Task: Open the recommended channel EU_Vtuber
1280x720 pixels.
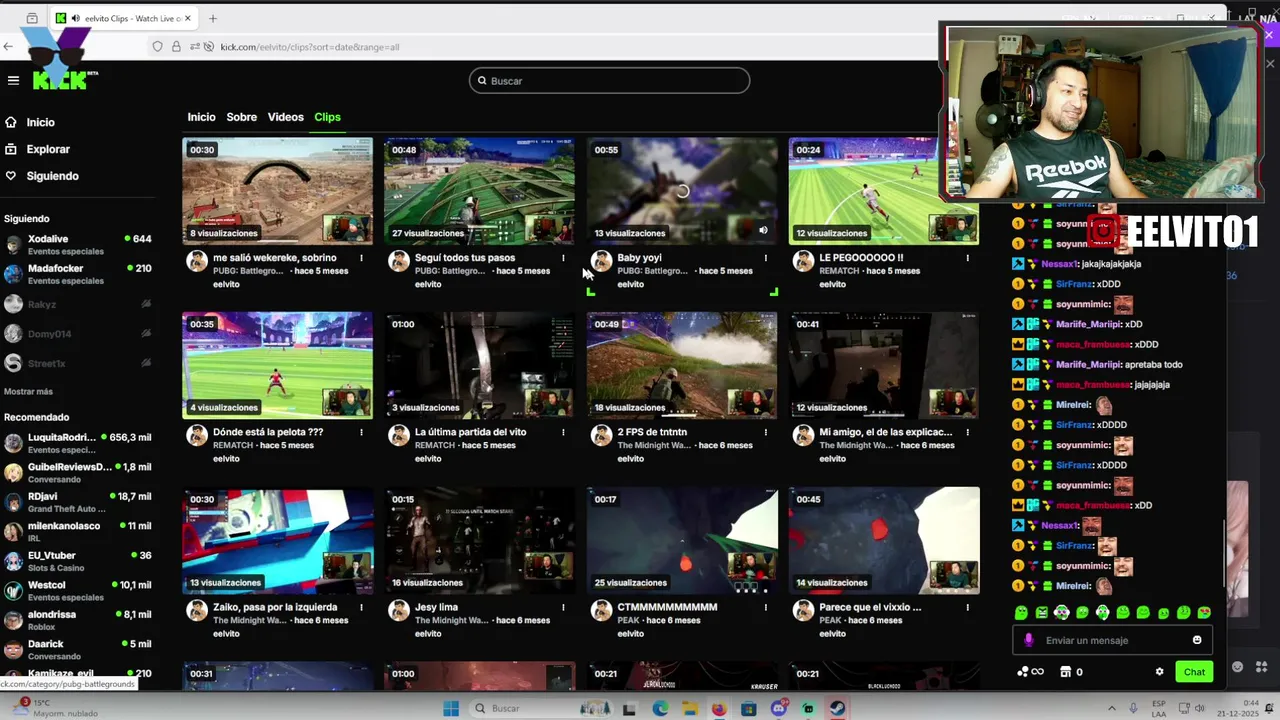Action: click(78, 561)
